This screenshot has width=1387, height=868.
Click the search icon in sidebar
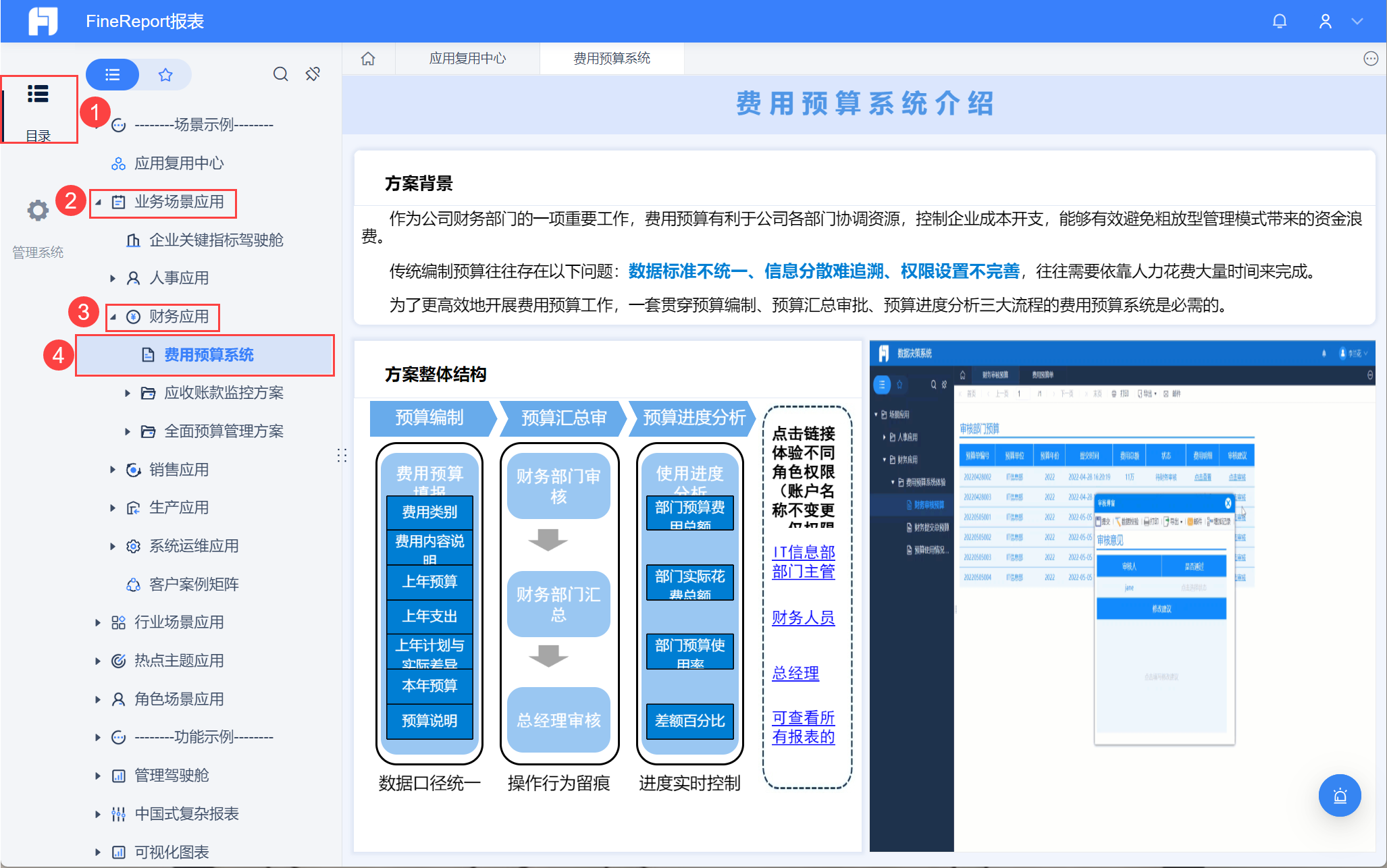[x=280, y=74]
